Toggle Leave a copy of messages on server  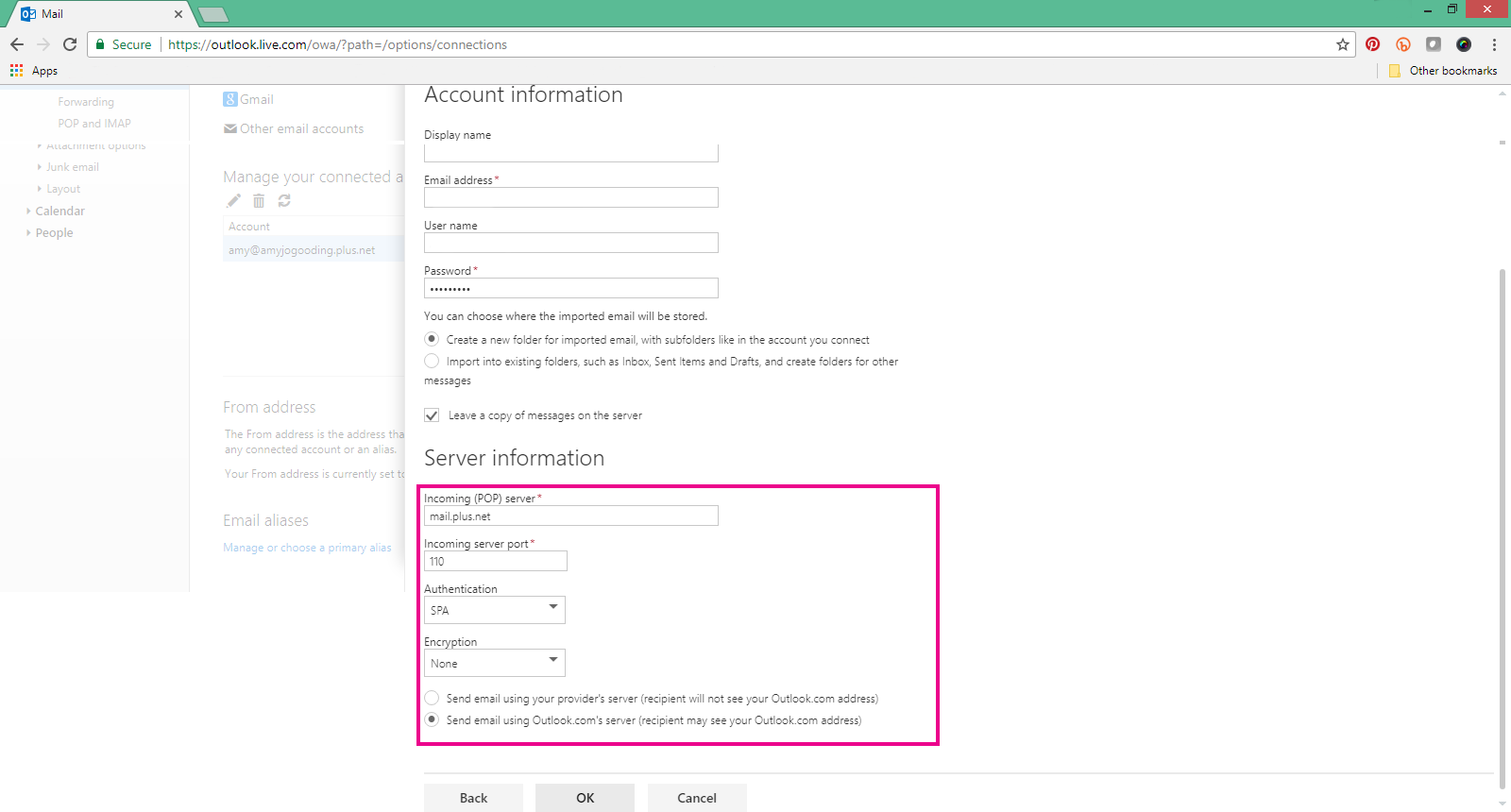coord(432,415)
